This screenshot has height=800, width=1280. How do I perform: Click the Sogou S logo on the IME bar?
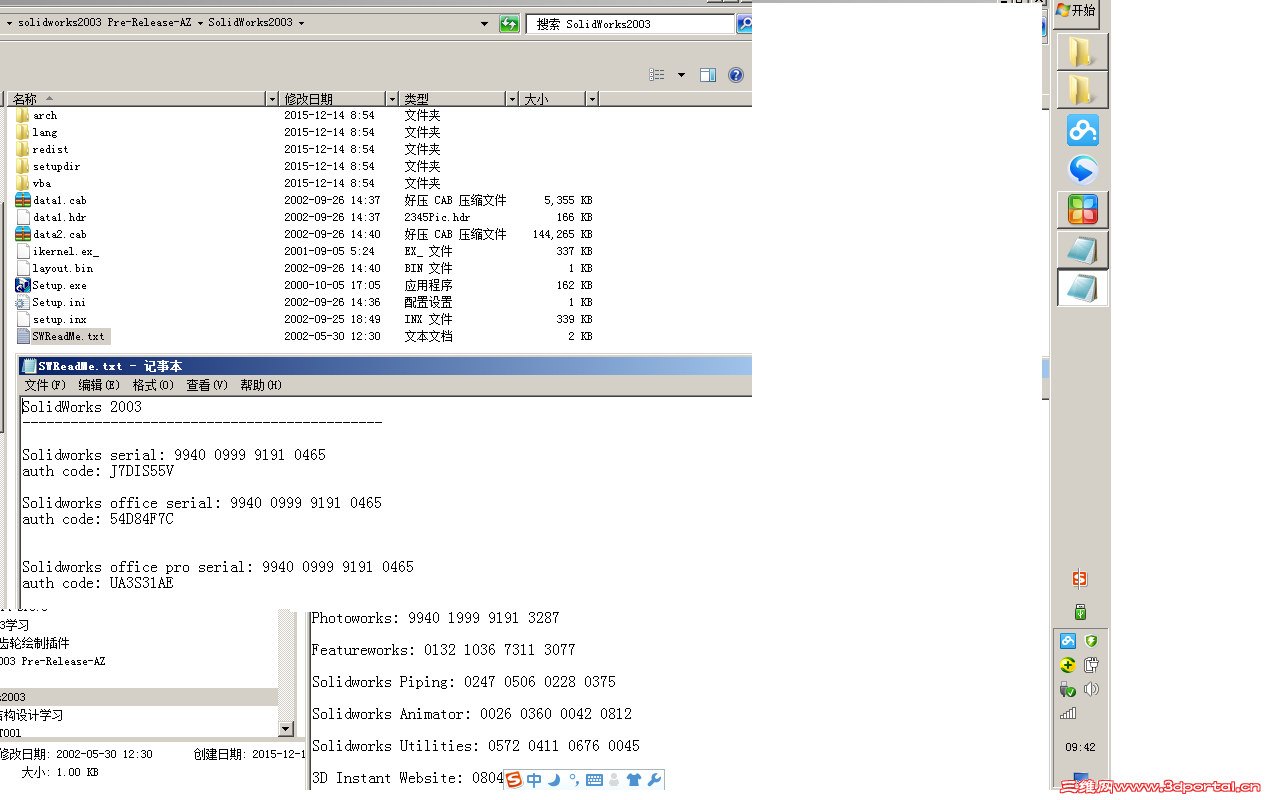[514, 780]
